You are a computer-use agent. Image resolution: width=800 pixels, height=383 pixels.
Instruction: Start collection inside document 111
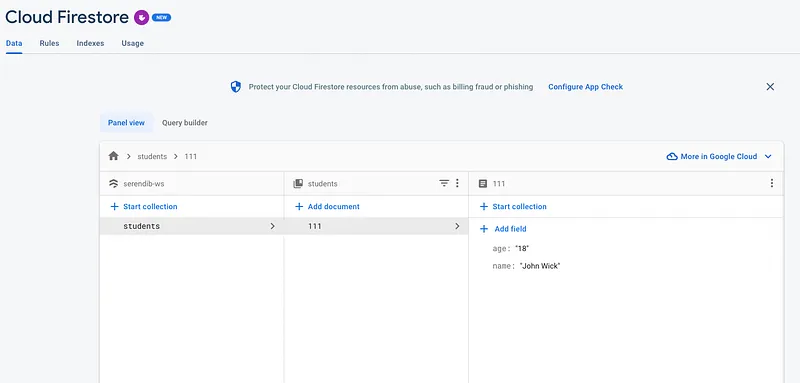point(513,207)
